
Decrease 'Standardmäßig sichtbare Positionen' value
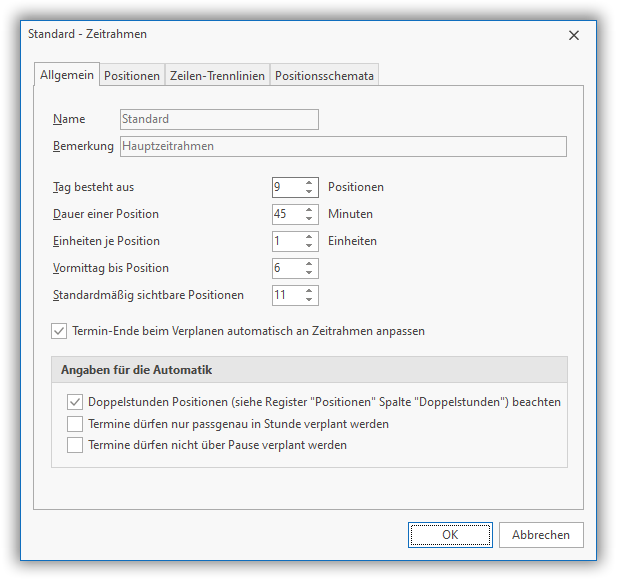310,300
